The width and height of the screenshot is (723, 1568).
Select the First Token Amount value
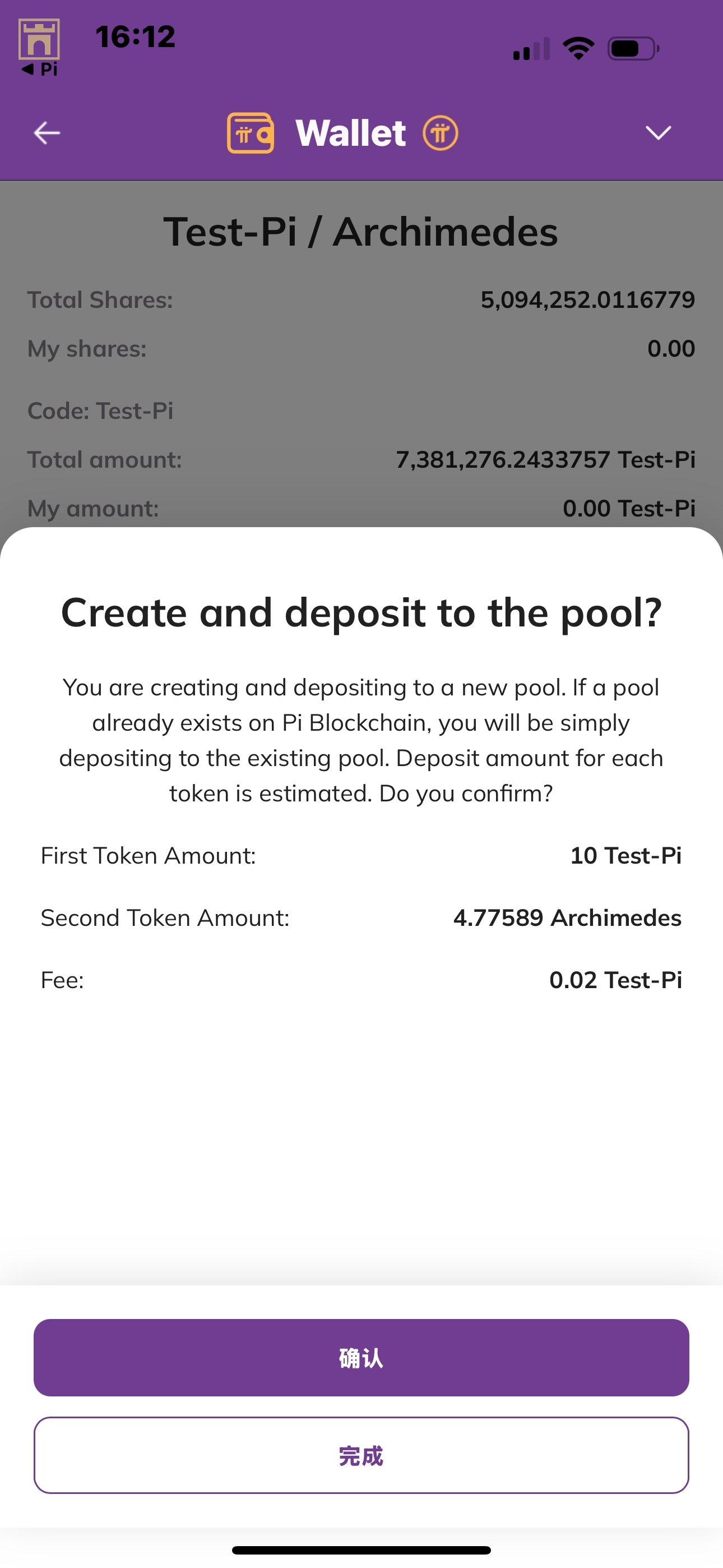(625, 855)
